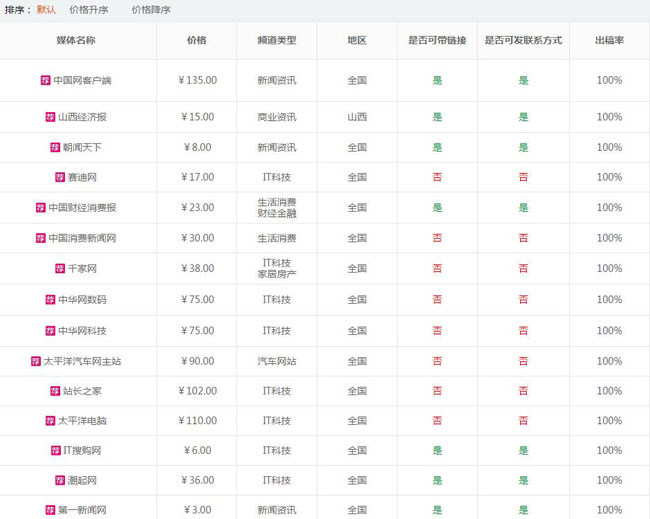Click the 中华网科技 media name
650x519 pixels.
[82, 331]
